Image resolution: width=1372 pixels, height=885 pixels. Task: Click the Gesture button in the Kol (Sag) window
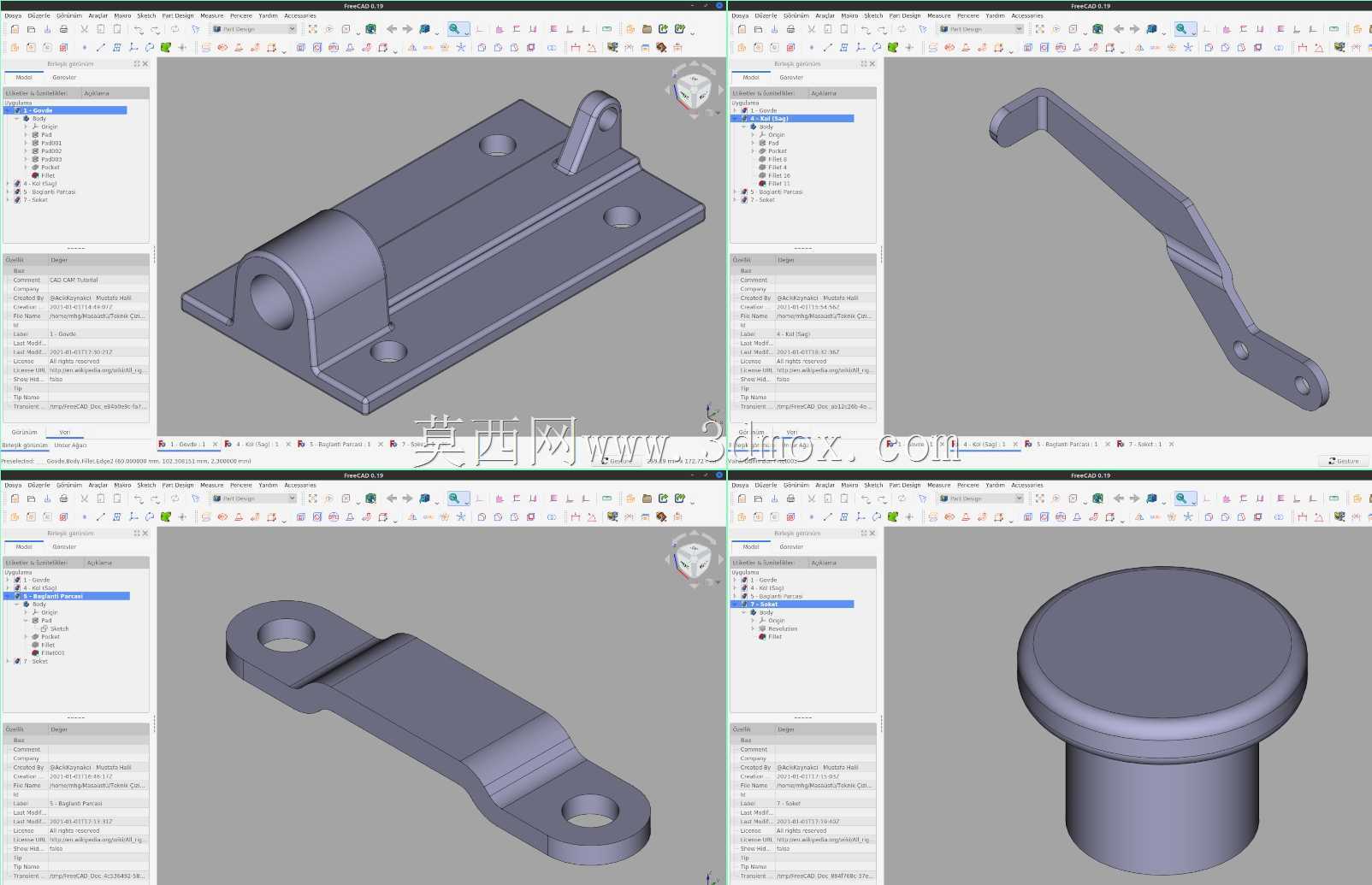(1344, 461)
